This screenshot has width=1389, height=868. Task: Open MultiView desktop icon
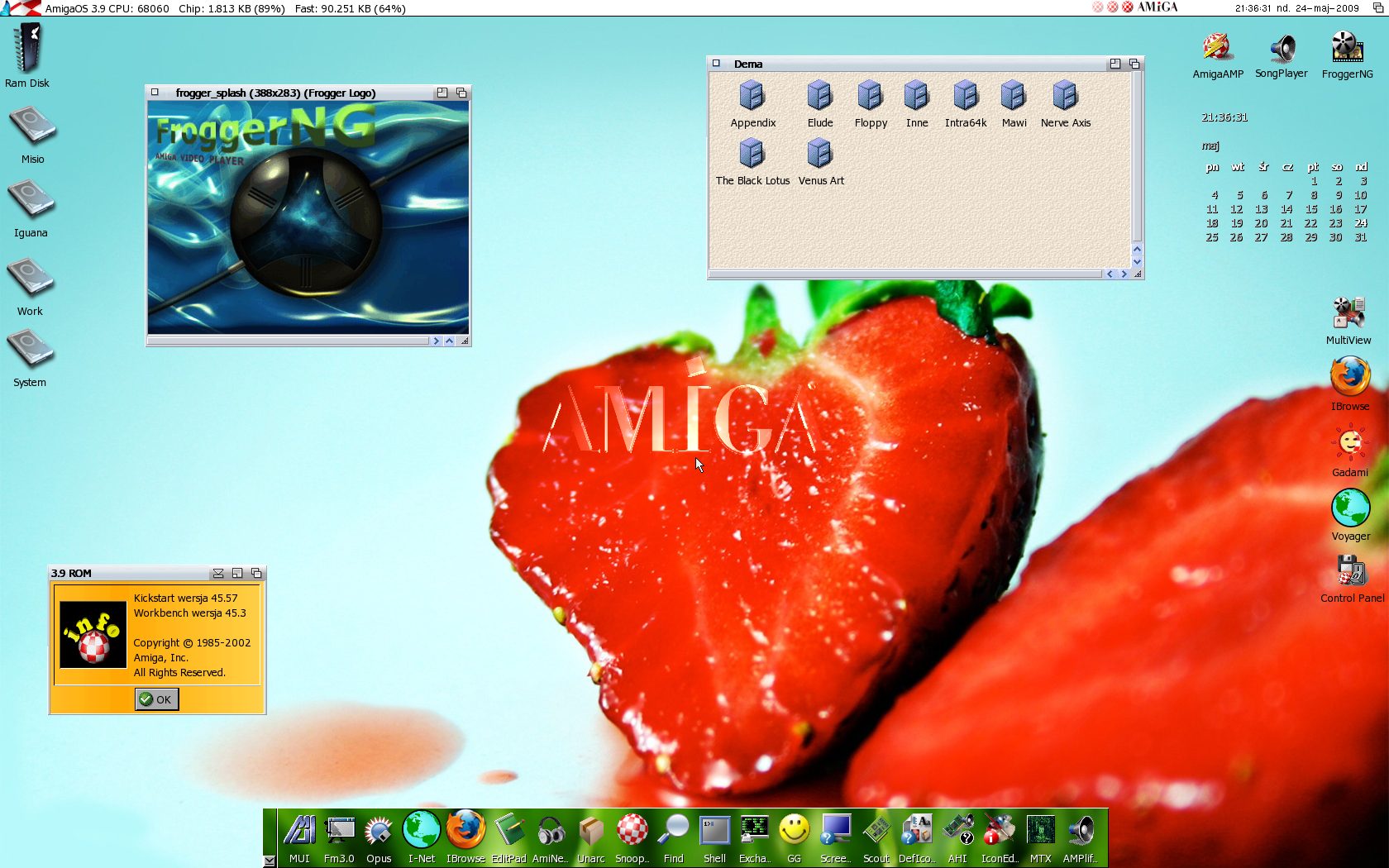pos(1348,321)
